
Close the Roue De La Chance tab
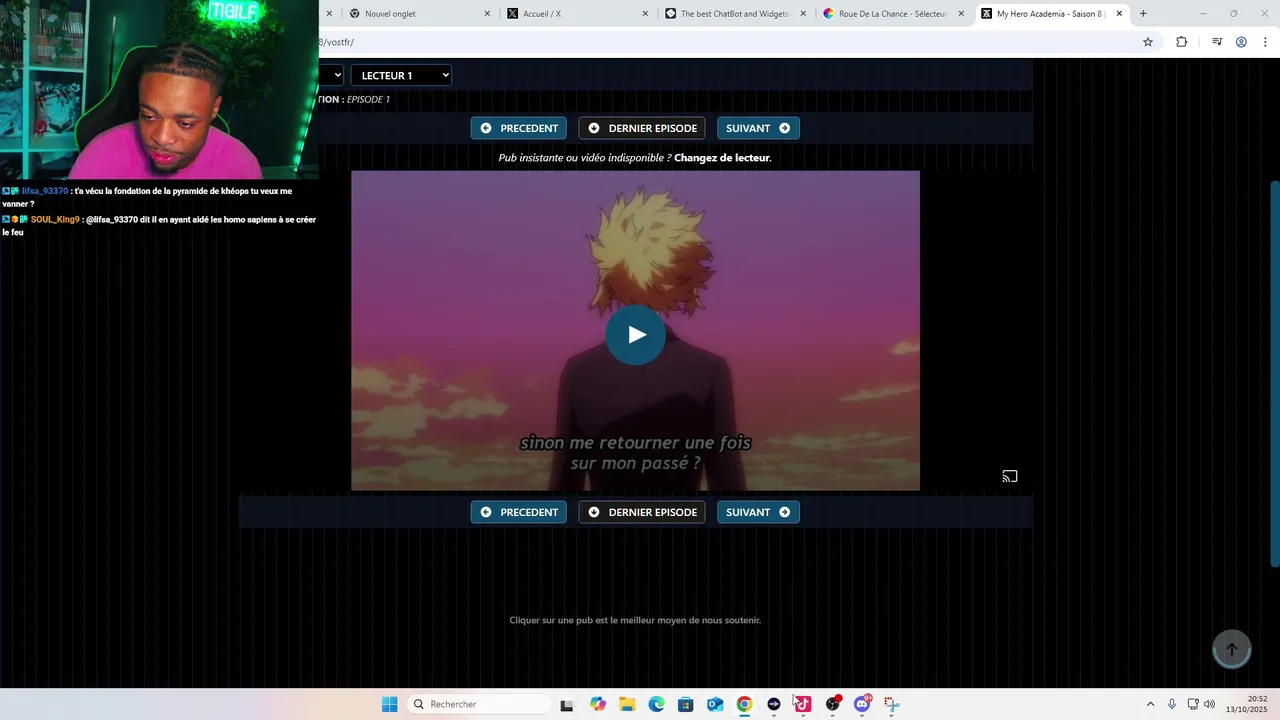961,14
